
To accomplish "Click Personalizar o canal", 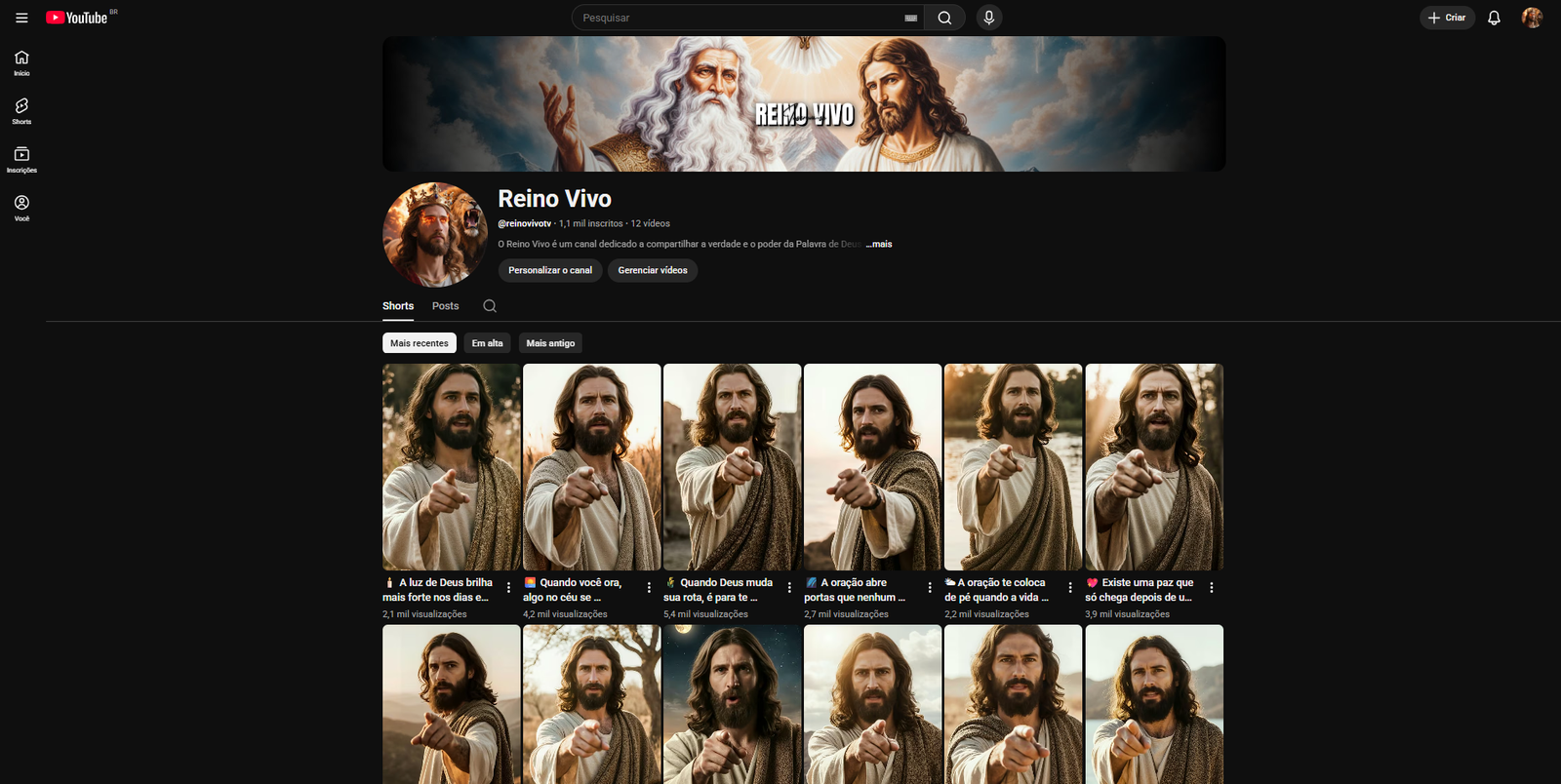I will click(550, 270).
